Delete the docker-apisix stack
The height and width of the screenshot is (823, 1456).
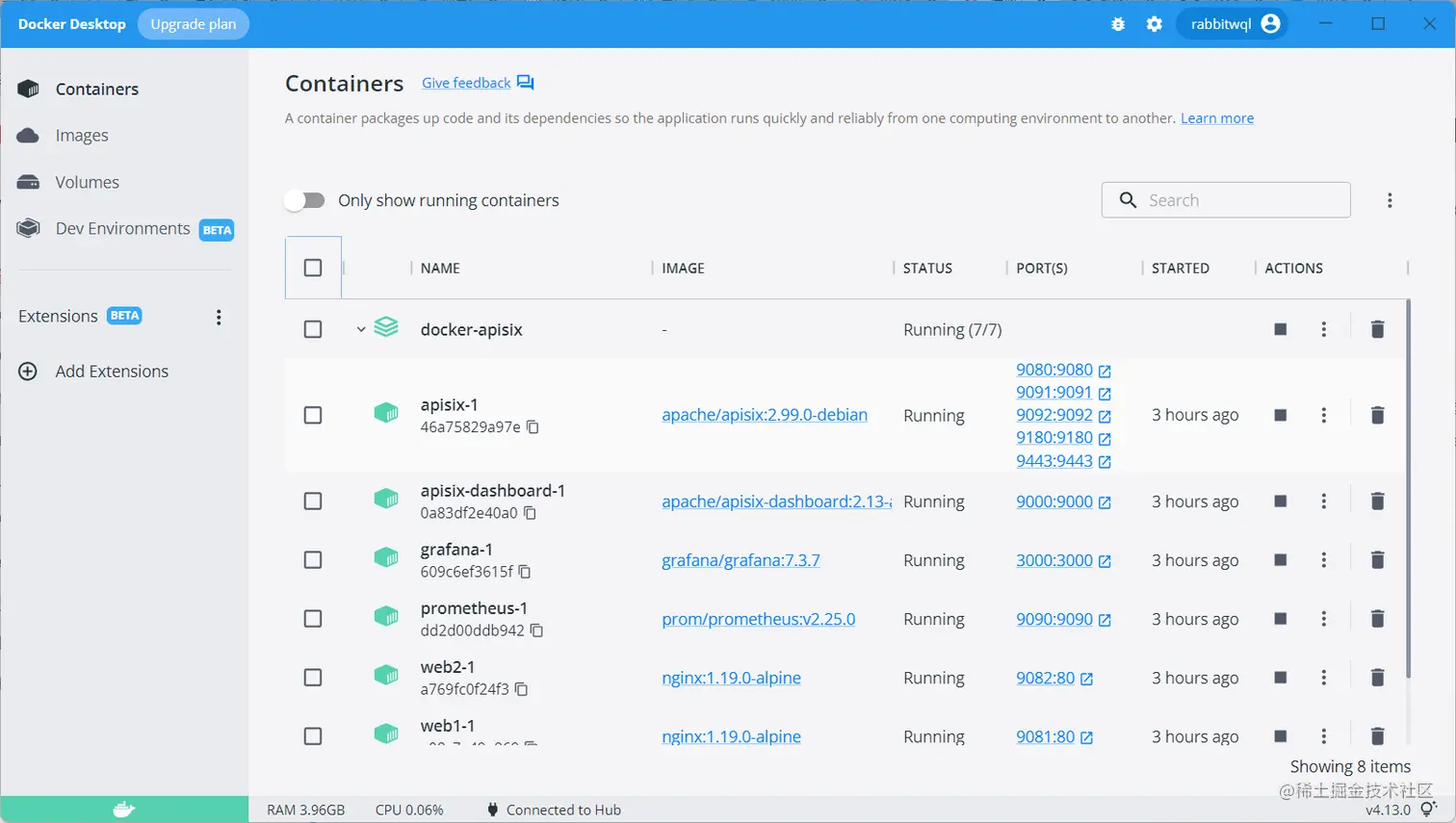click(x=1378, y=329)
